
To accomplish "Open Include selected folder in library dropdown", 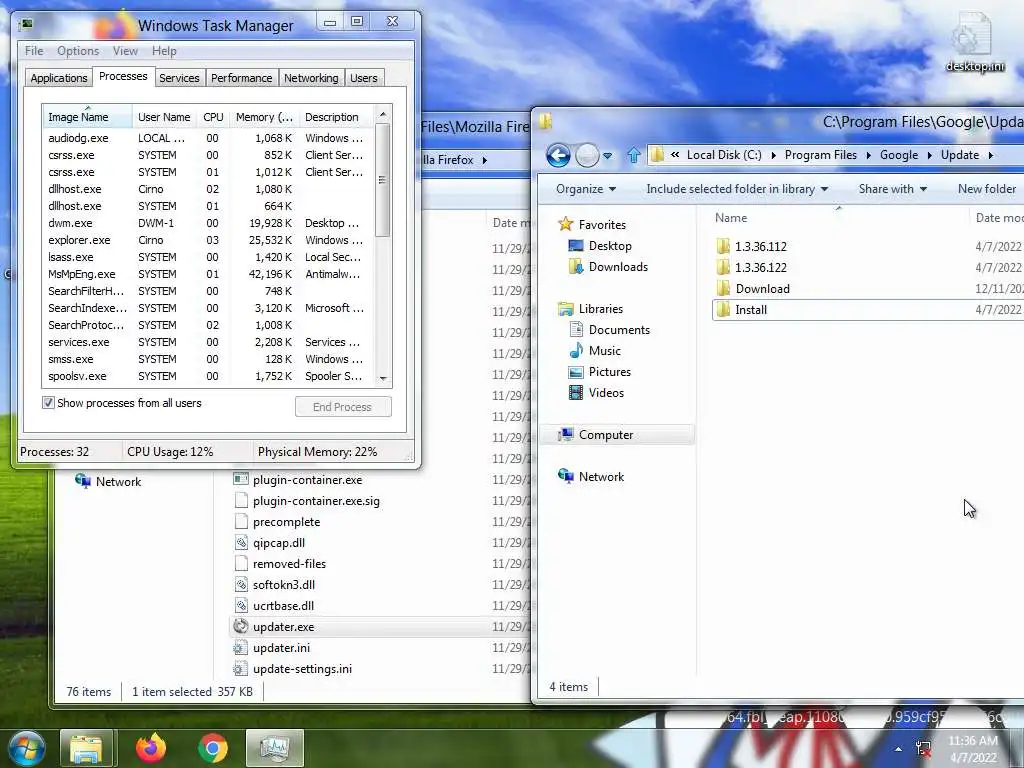I will tap(737, 189).
